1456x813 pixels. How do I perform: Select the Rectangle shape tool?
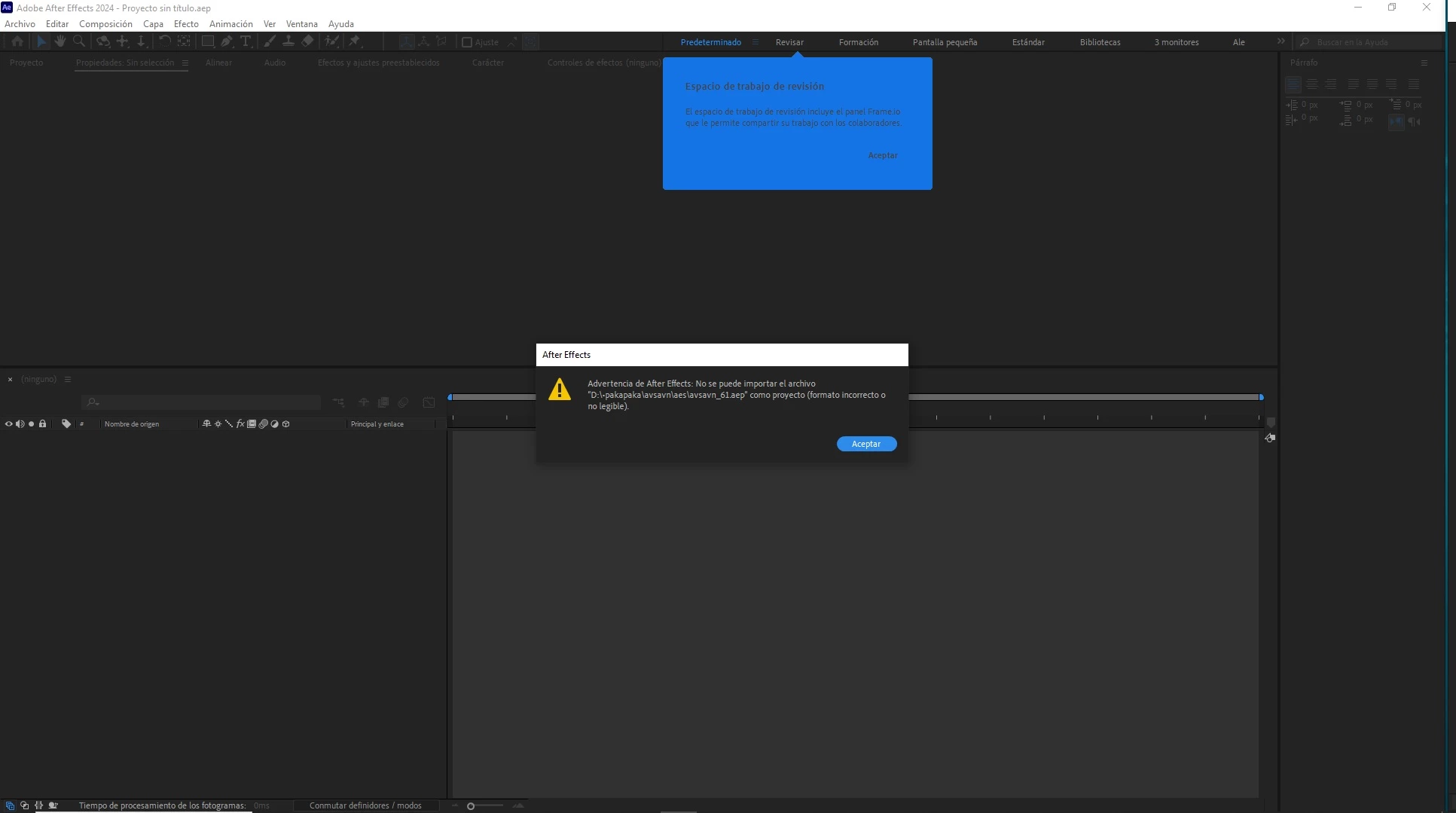point(208,41)
